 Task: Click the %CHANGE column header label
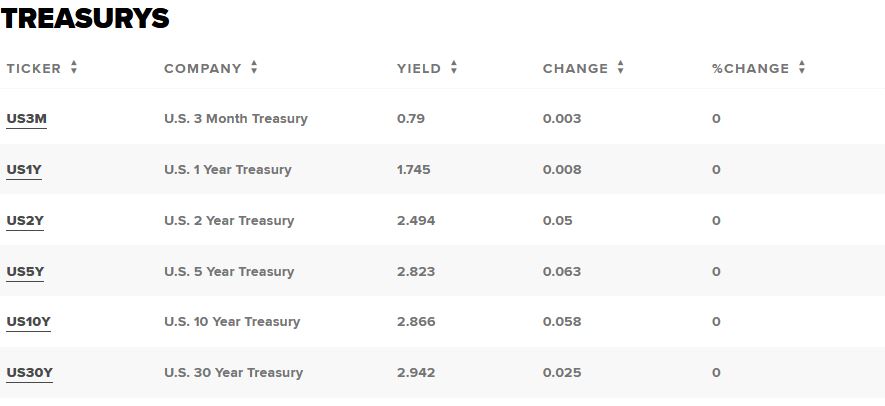750,69
